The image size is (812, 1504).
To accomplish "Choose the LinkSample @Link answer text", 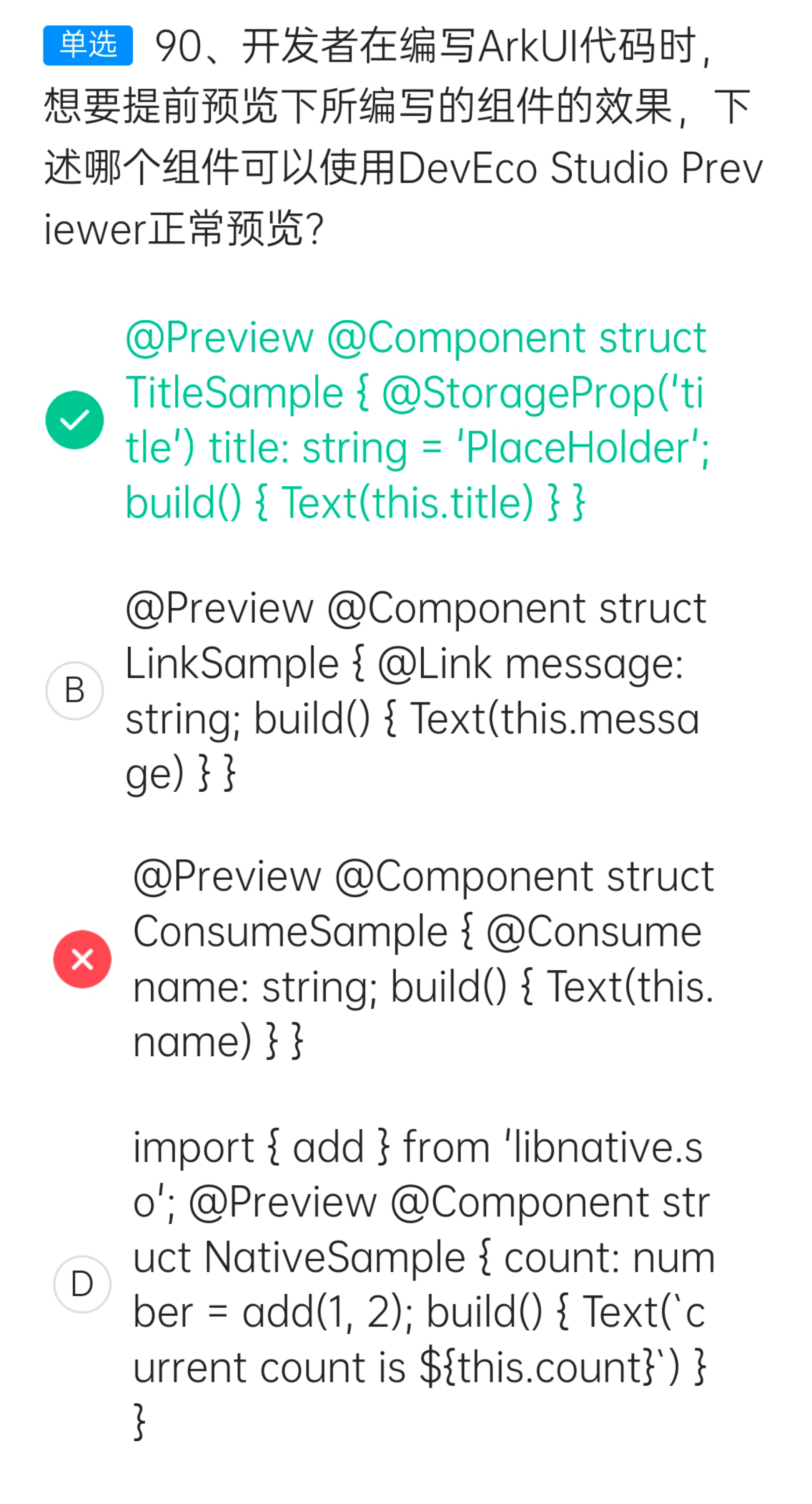I will pyautogui.click(x=416, y=691).
